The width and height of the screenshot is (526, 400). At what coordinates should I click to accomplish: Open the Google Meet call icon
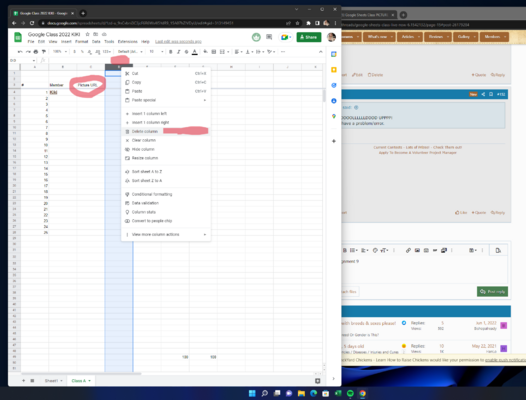click(x=285, y=37)
